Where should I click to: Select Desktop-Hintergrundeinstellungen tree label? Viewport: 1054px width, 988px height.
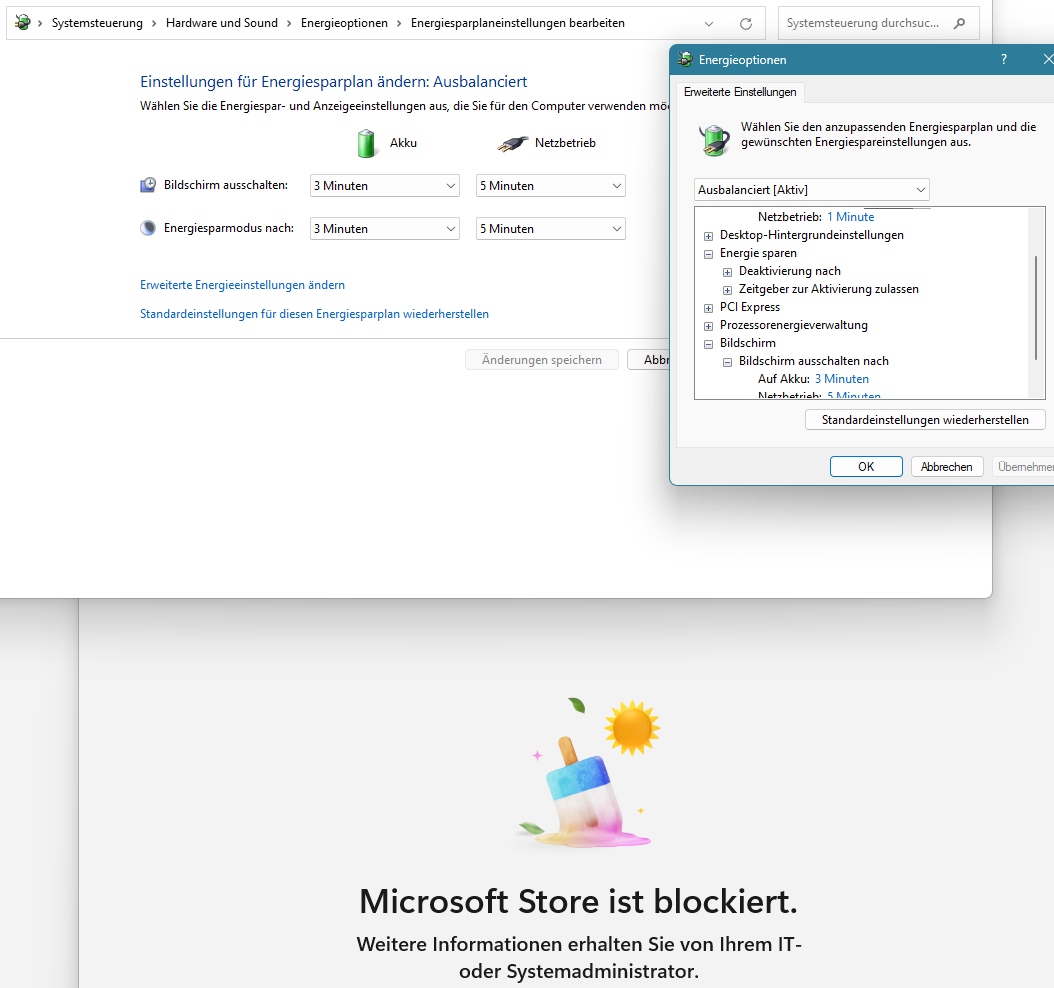[x=811, y=235]
